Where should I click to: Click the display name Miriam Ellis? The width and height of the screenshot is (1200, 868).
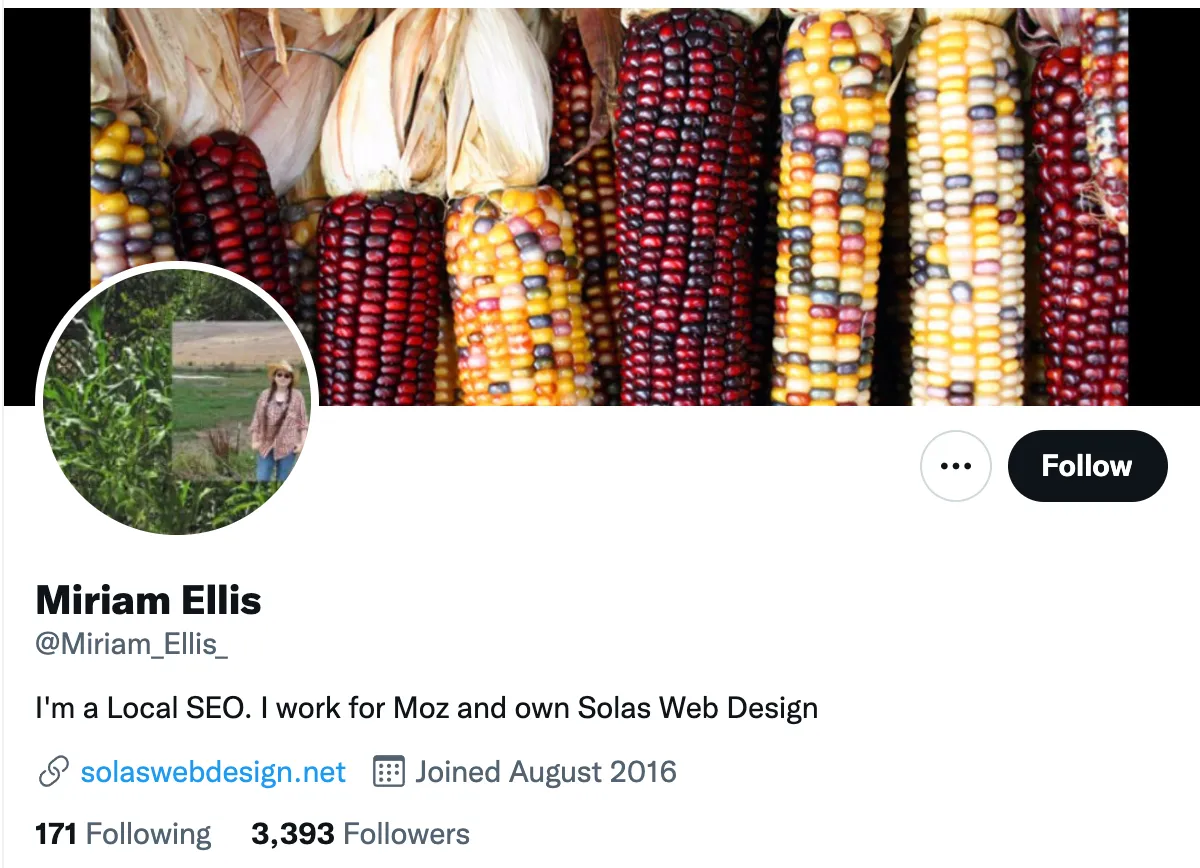point(148,601)
